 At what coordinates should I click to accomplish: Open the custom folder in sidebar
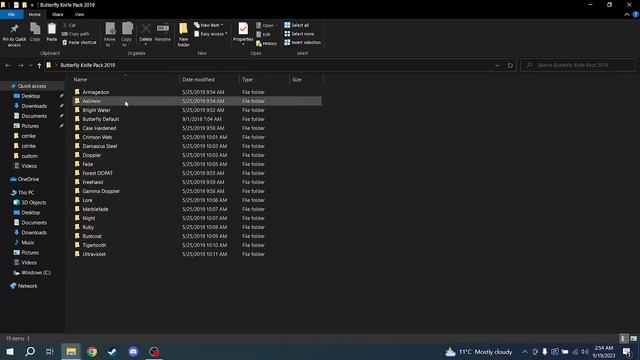tap(29, 156)
